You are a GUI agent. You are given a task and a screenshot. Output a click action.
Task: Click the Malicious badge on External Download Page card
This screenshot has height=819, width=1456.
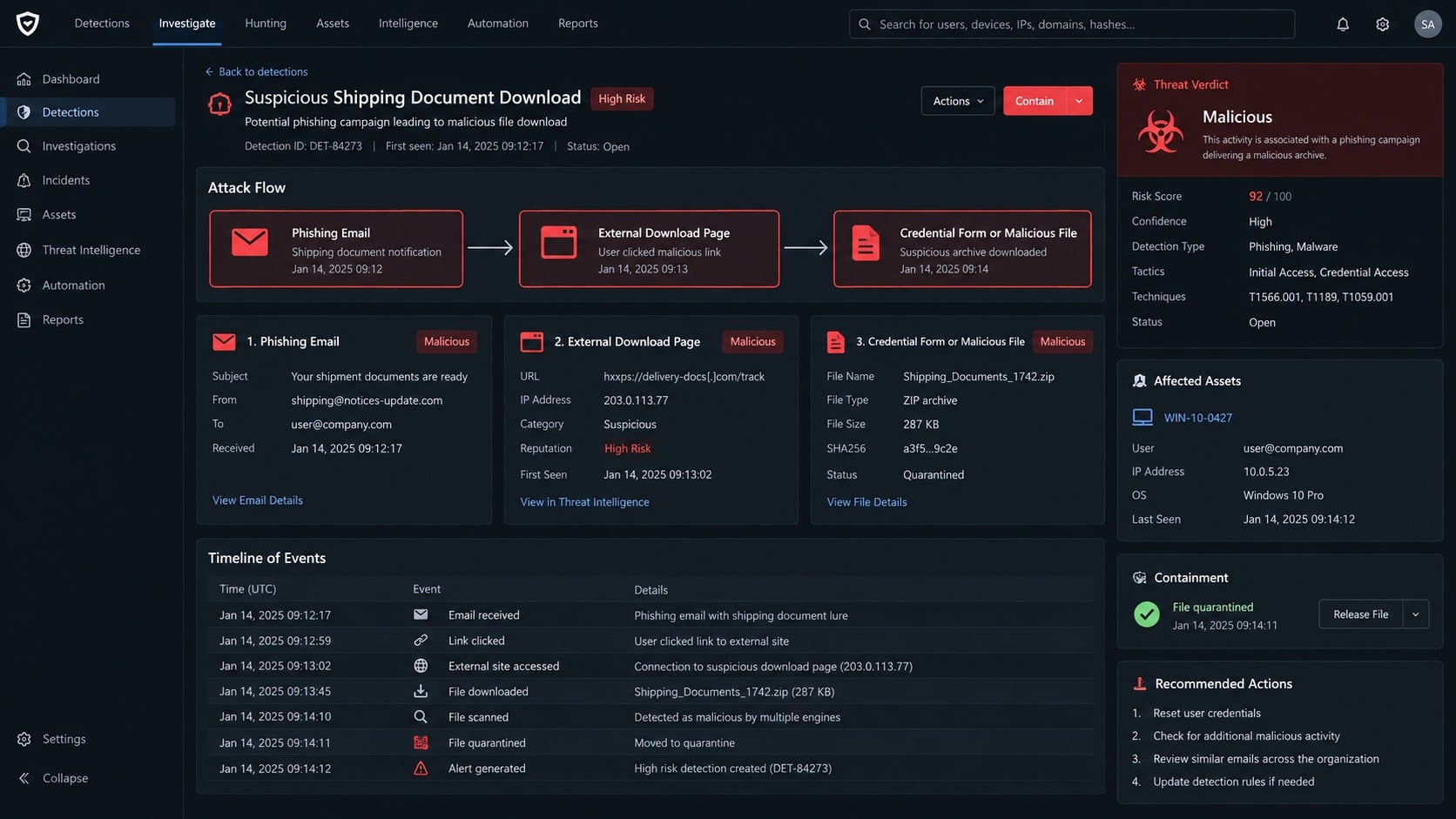click(752, 342)
